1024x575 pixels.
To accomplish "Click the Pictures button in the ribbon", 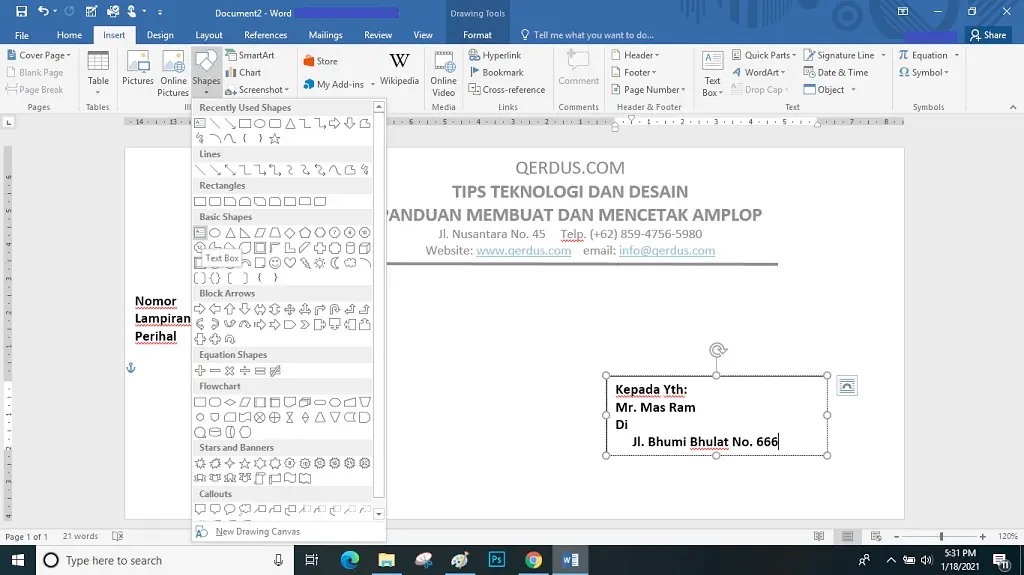I will (x=138, y=69).
